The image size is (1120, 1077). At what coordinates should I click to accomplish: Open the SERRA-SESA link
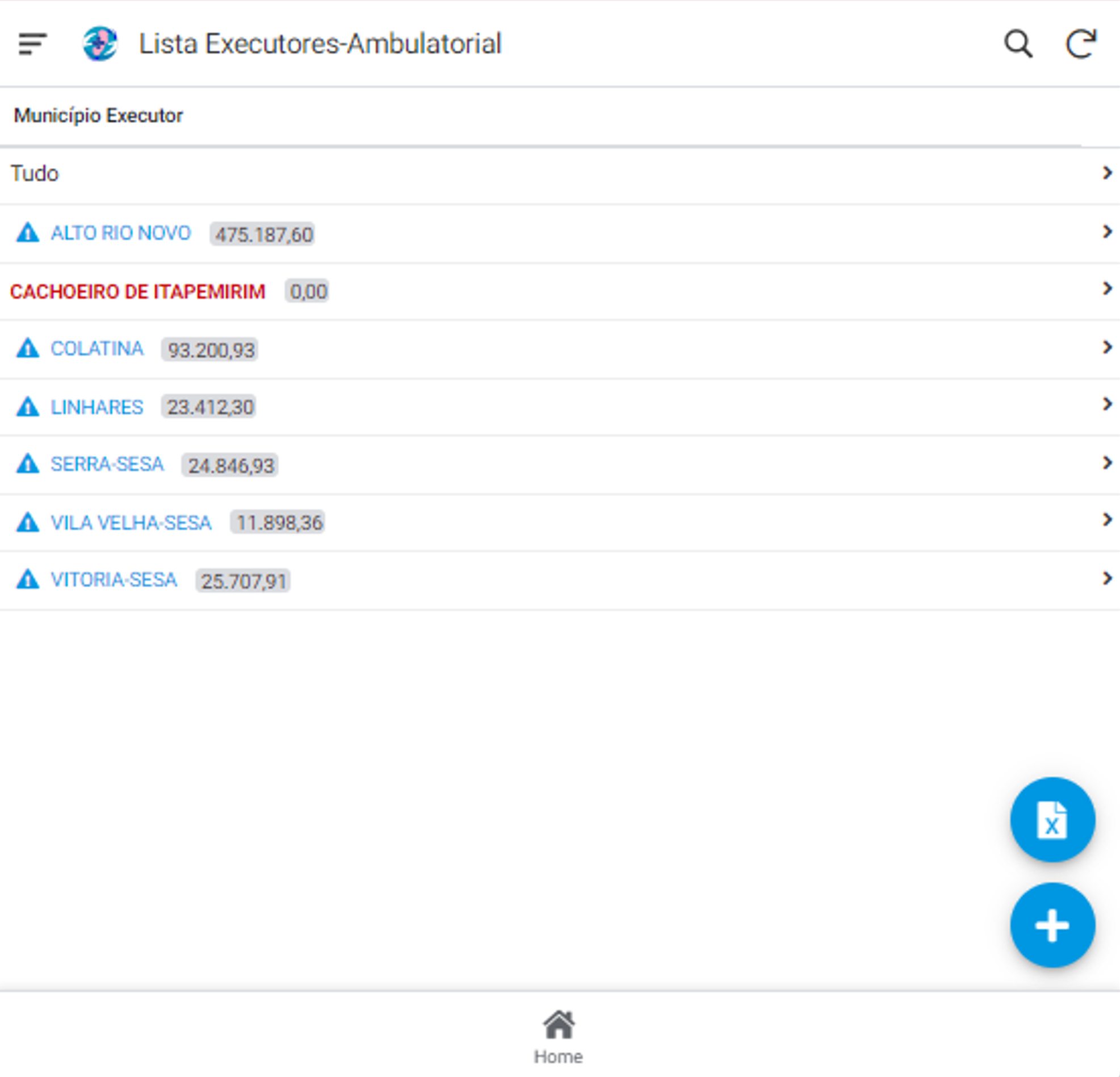coord(107,464)
